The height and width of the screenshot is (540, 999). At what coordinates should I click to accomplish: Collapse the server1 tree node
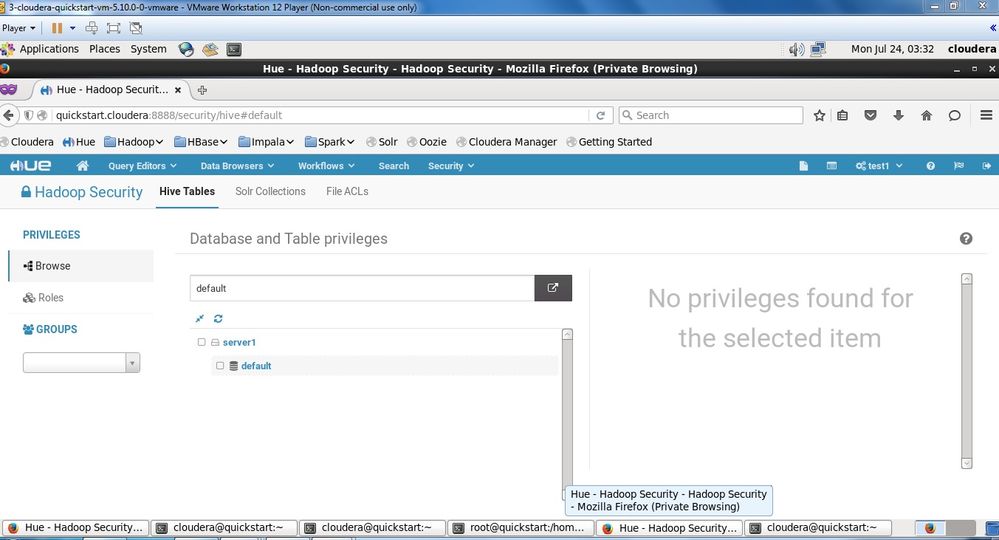click(215, 343)
